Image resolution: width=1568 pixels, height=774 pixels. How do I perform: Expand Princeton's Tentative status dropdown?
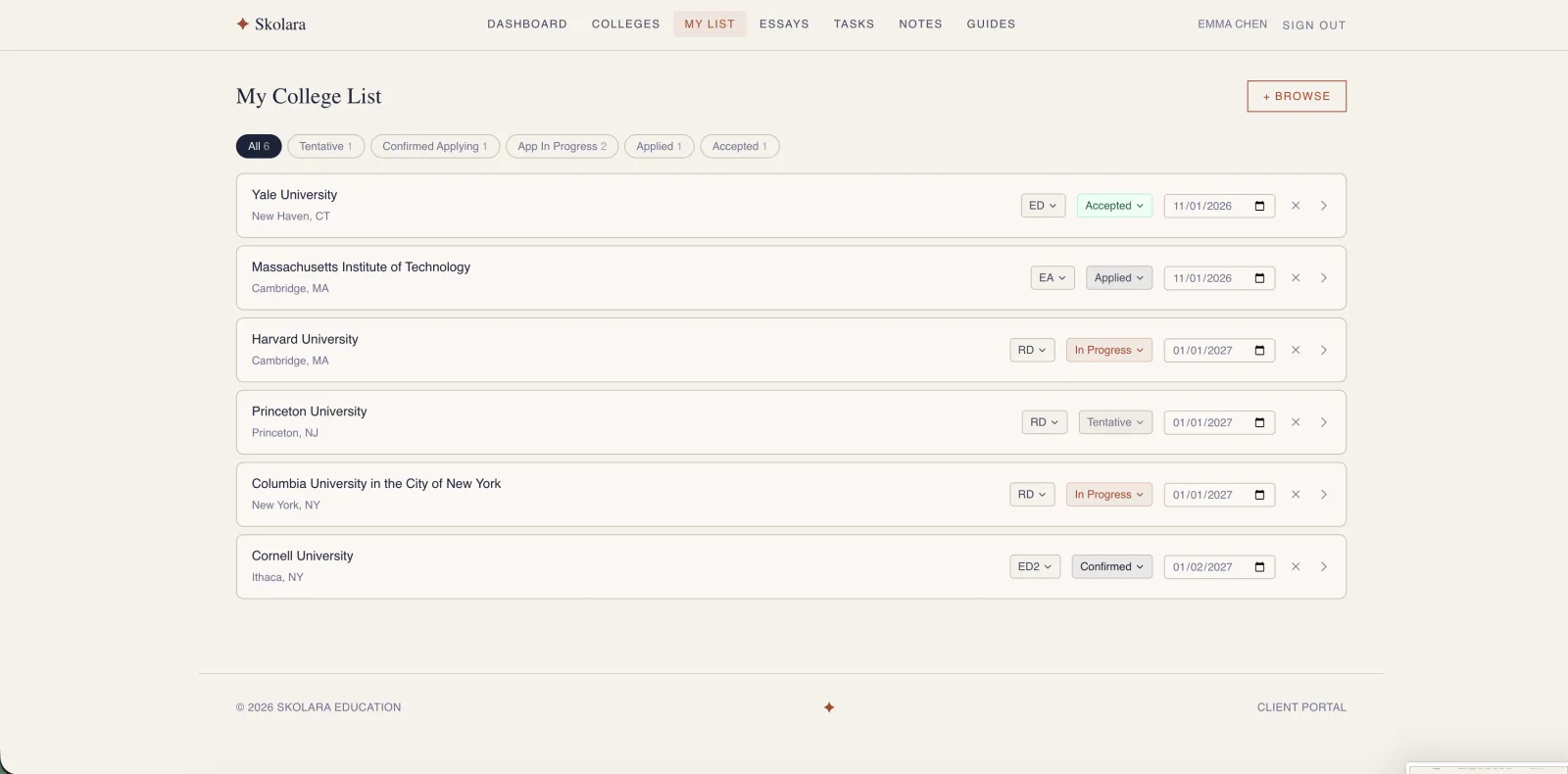point(1115,422)
